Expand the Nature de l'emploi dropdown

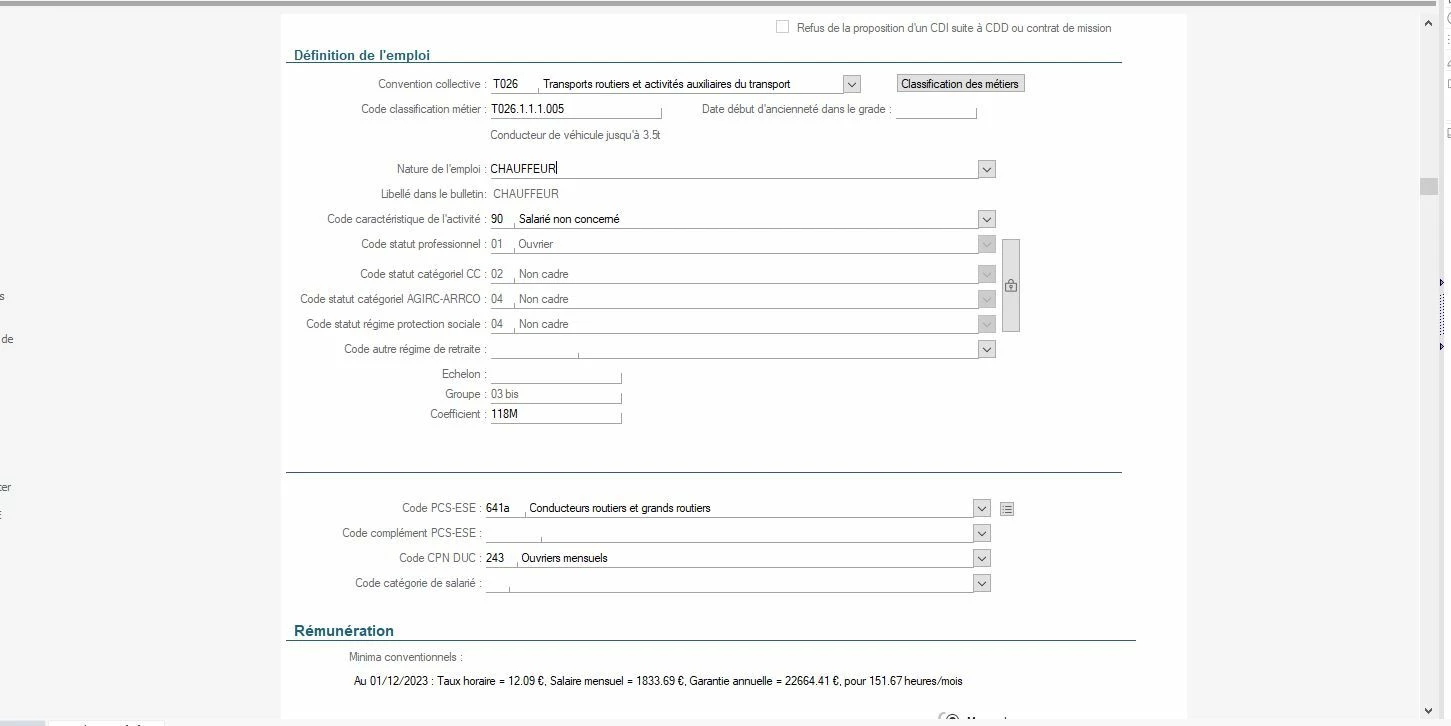[x=987, y=169]
